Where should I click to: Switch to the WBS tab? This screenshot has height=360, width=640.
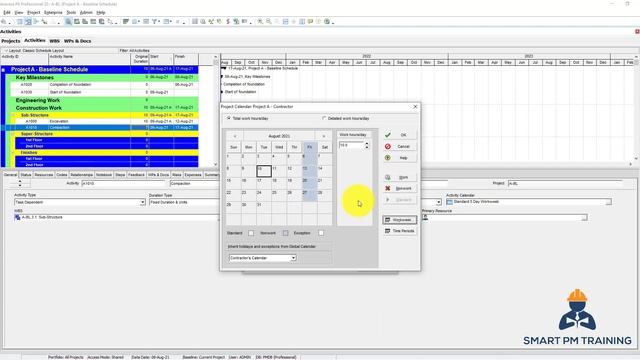[54, 41]
